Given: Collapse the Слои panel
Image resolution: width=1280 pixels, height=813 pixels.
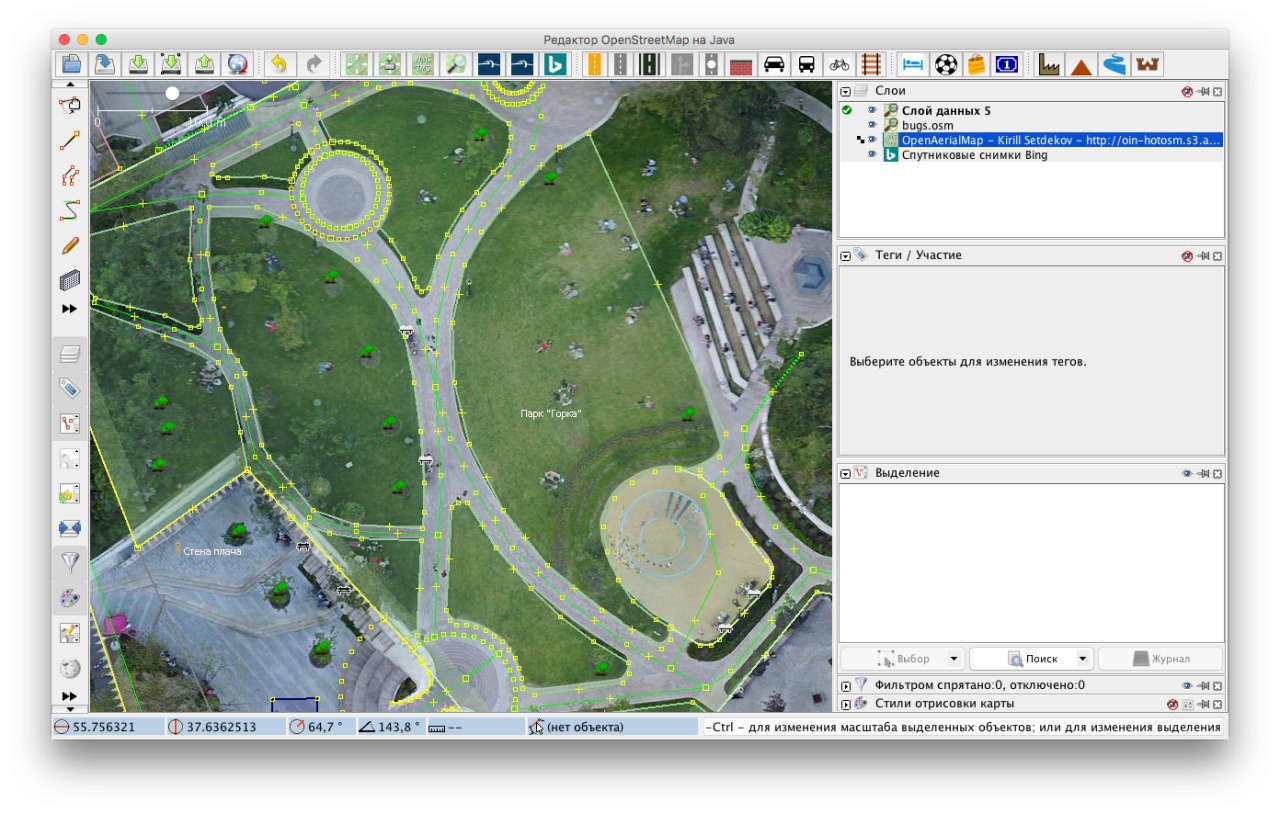Looking at the screenshot, I should (x=846, y=91).
